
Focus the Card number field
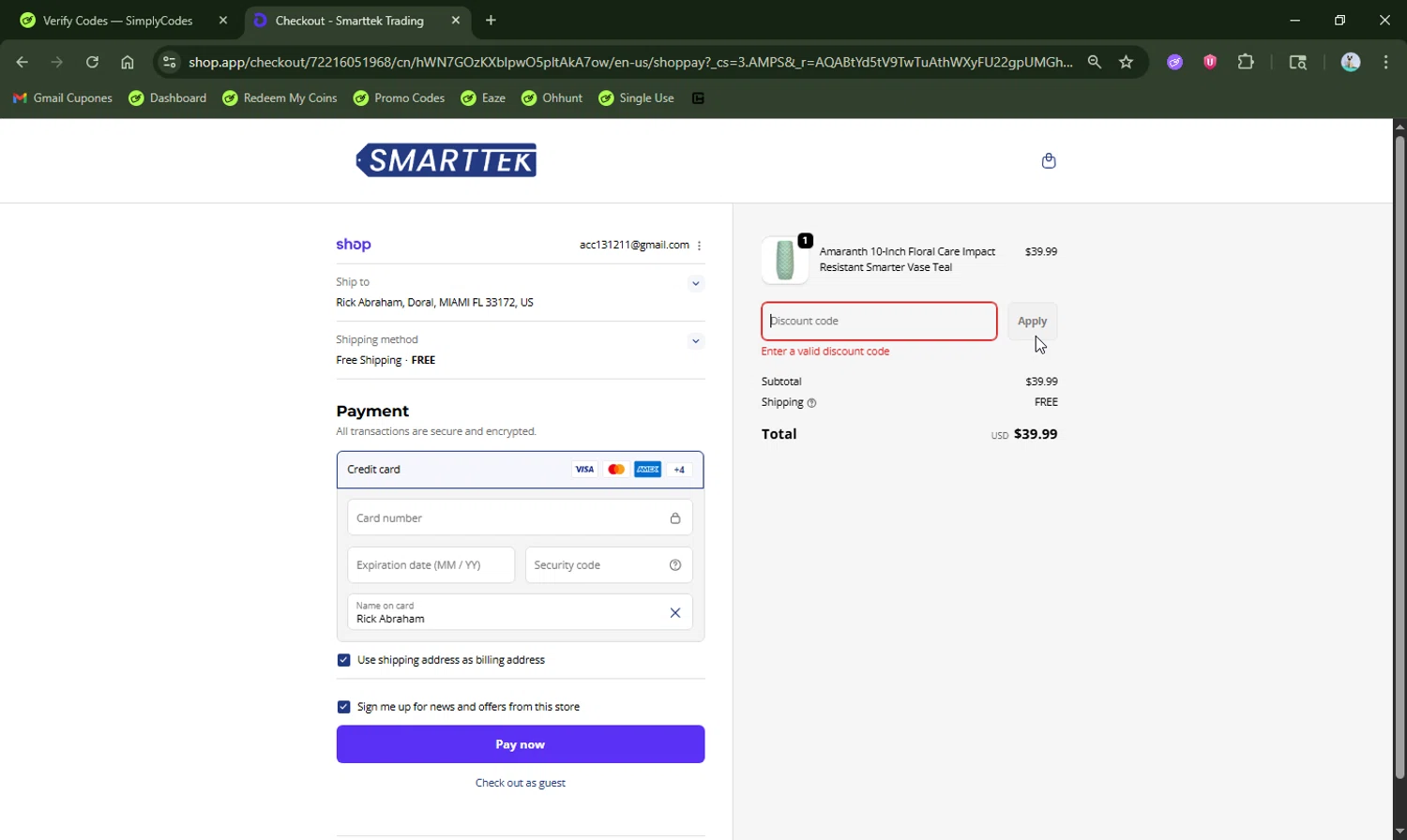(x=520, y=518)
